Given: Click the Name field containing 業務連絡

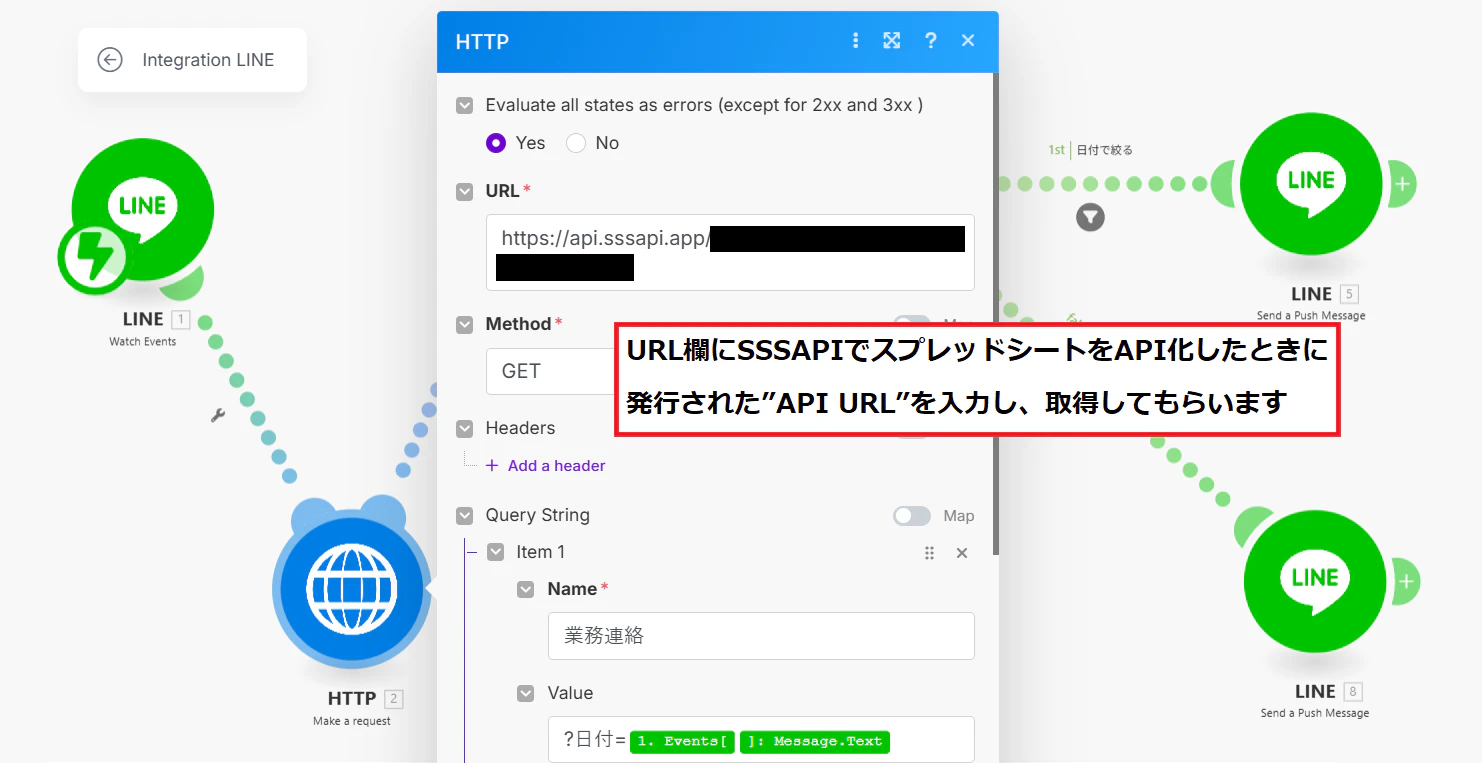Looking at the screenshot, I should coord(761,636).
